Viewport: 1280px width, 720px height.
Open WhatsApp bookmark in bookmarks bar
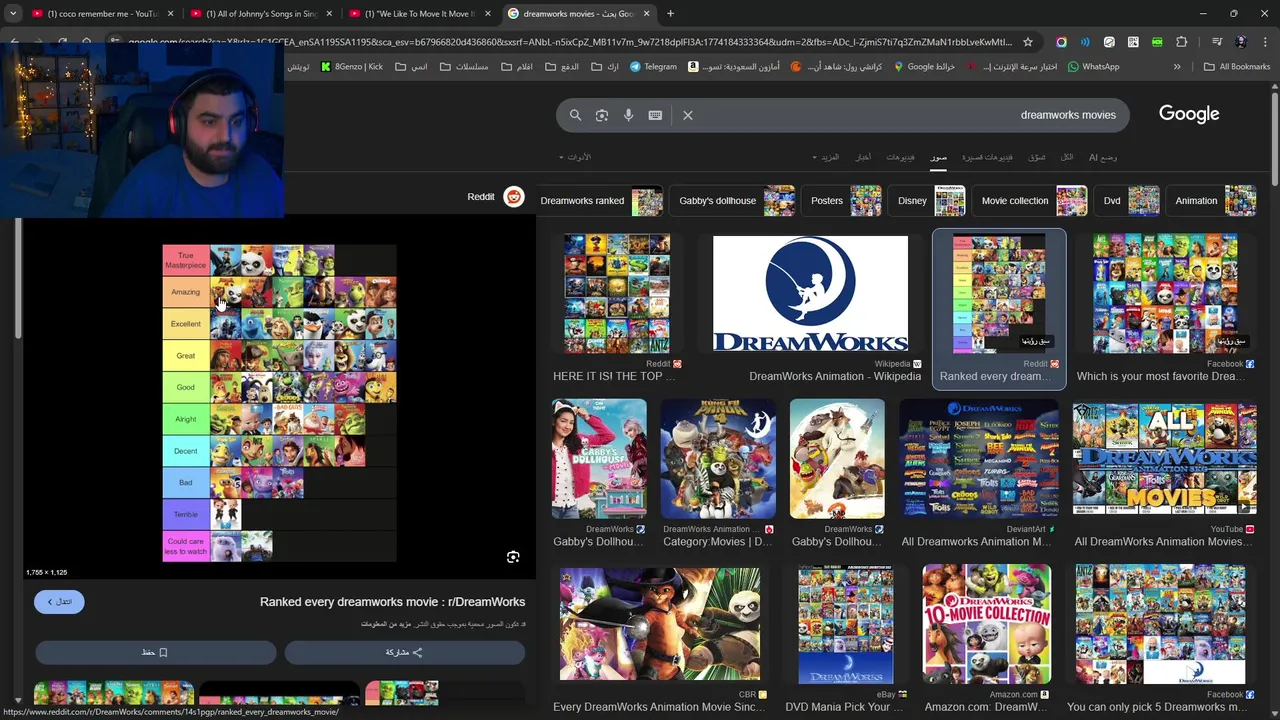coord(1093,67)
